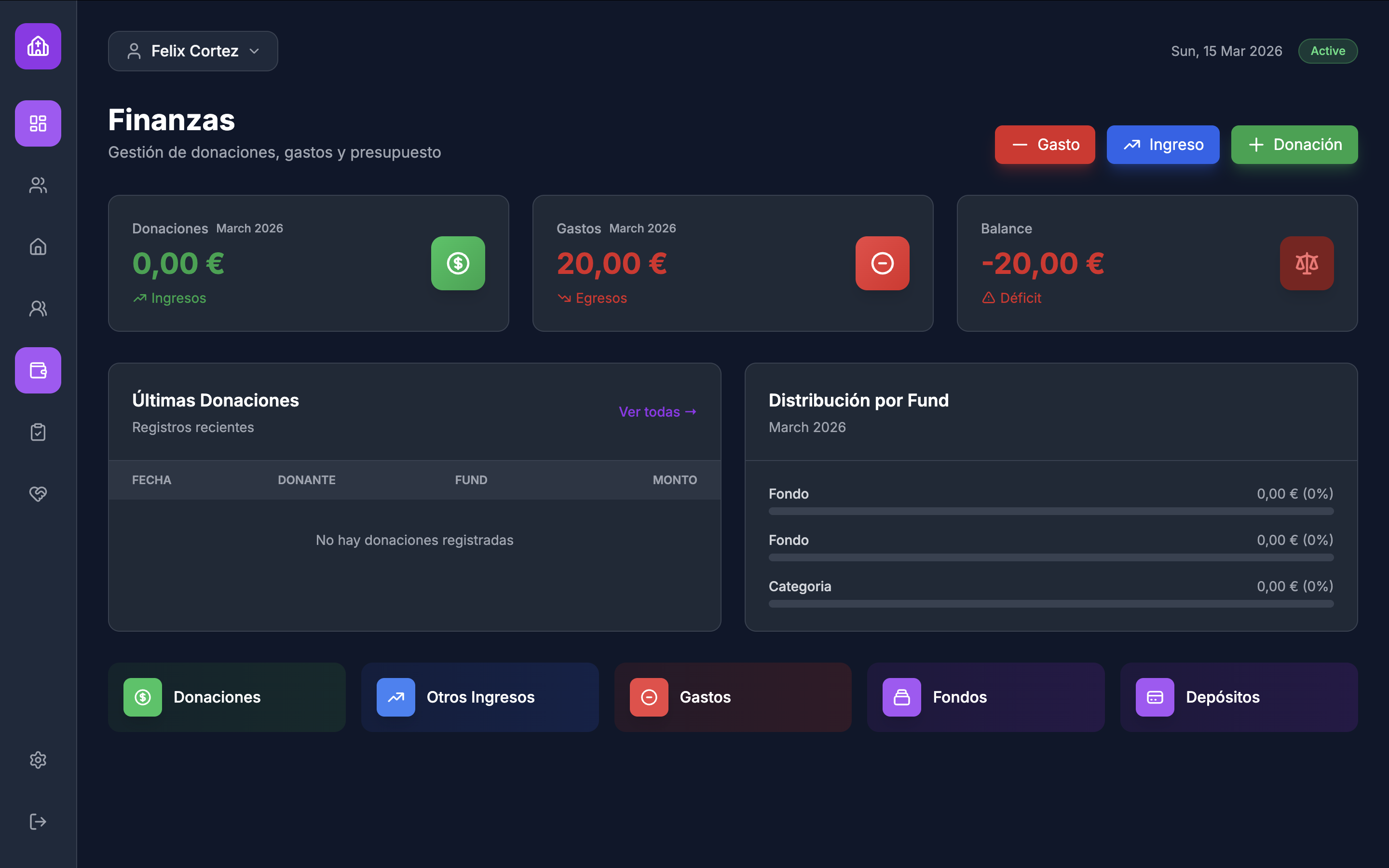
Task: Open the clipboard check icon in the sidebar
Action: point(38,432)
